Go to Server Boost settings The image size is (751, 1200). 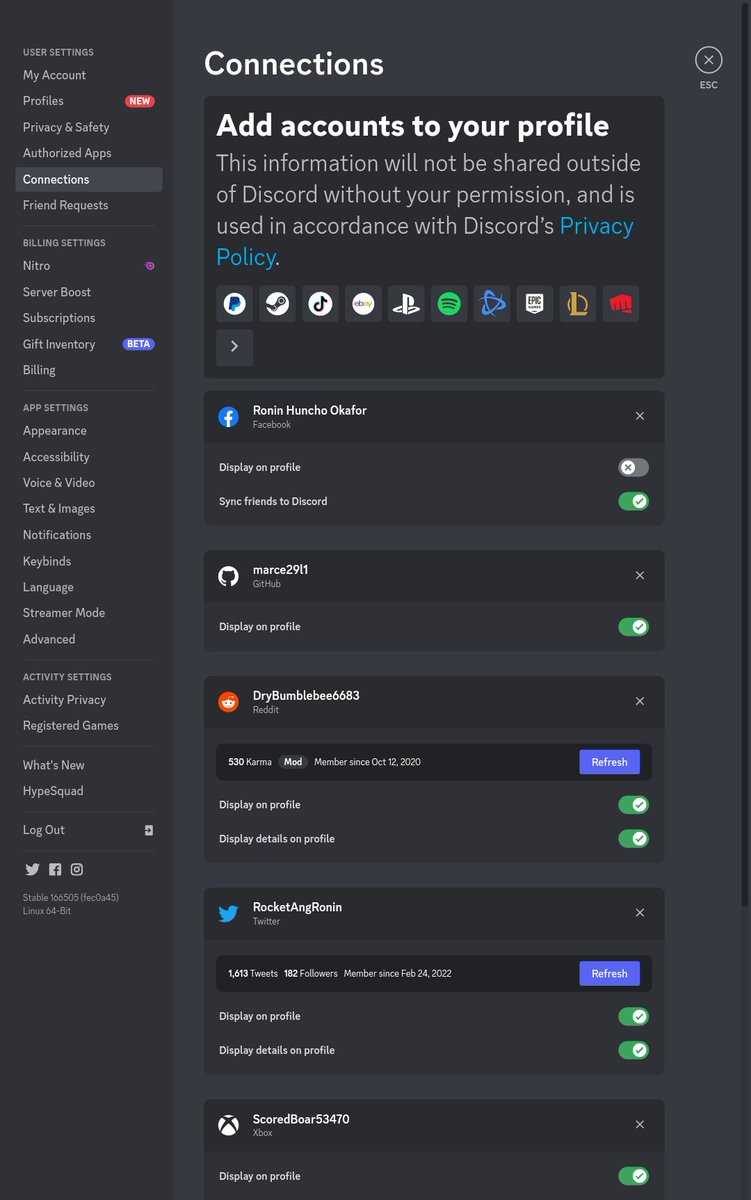[89, 292]
